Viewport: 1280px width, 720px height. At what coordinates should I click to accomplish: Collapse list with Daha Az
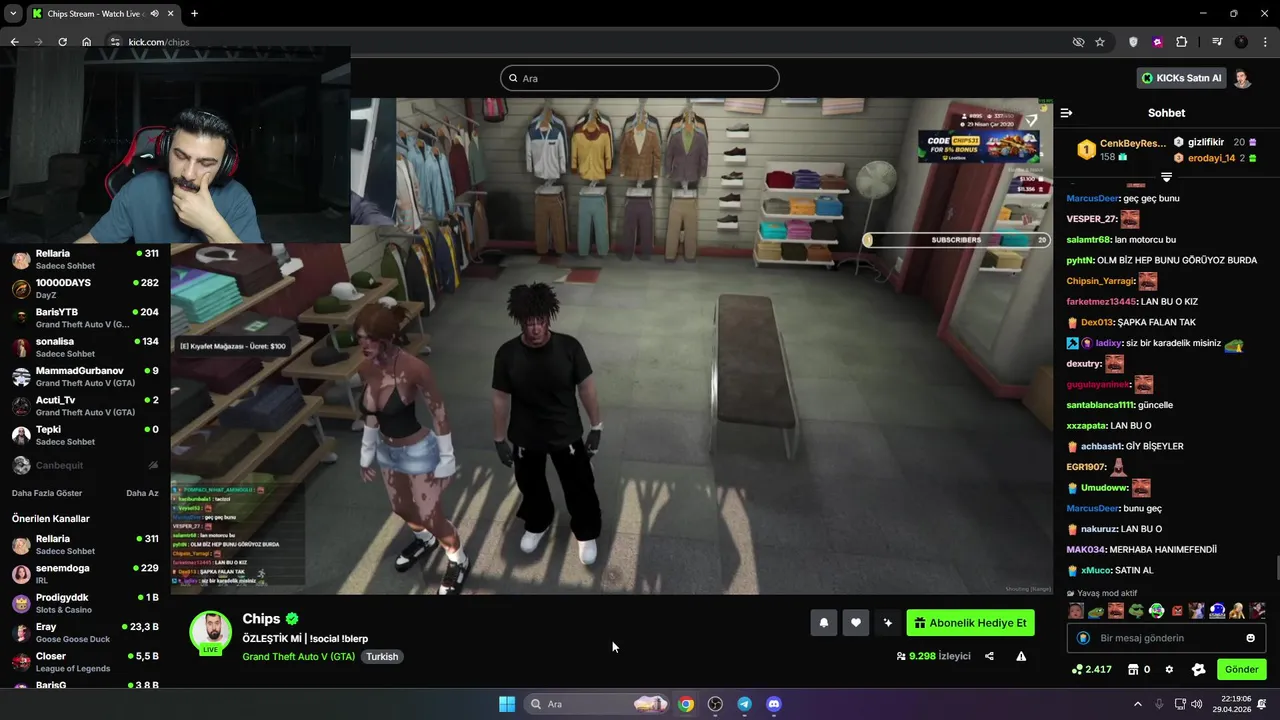point(142,493)
